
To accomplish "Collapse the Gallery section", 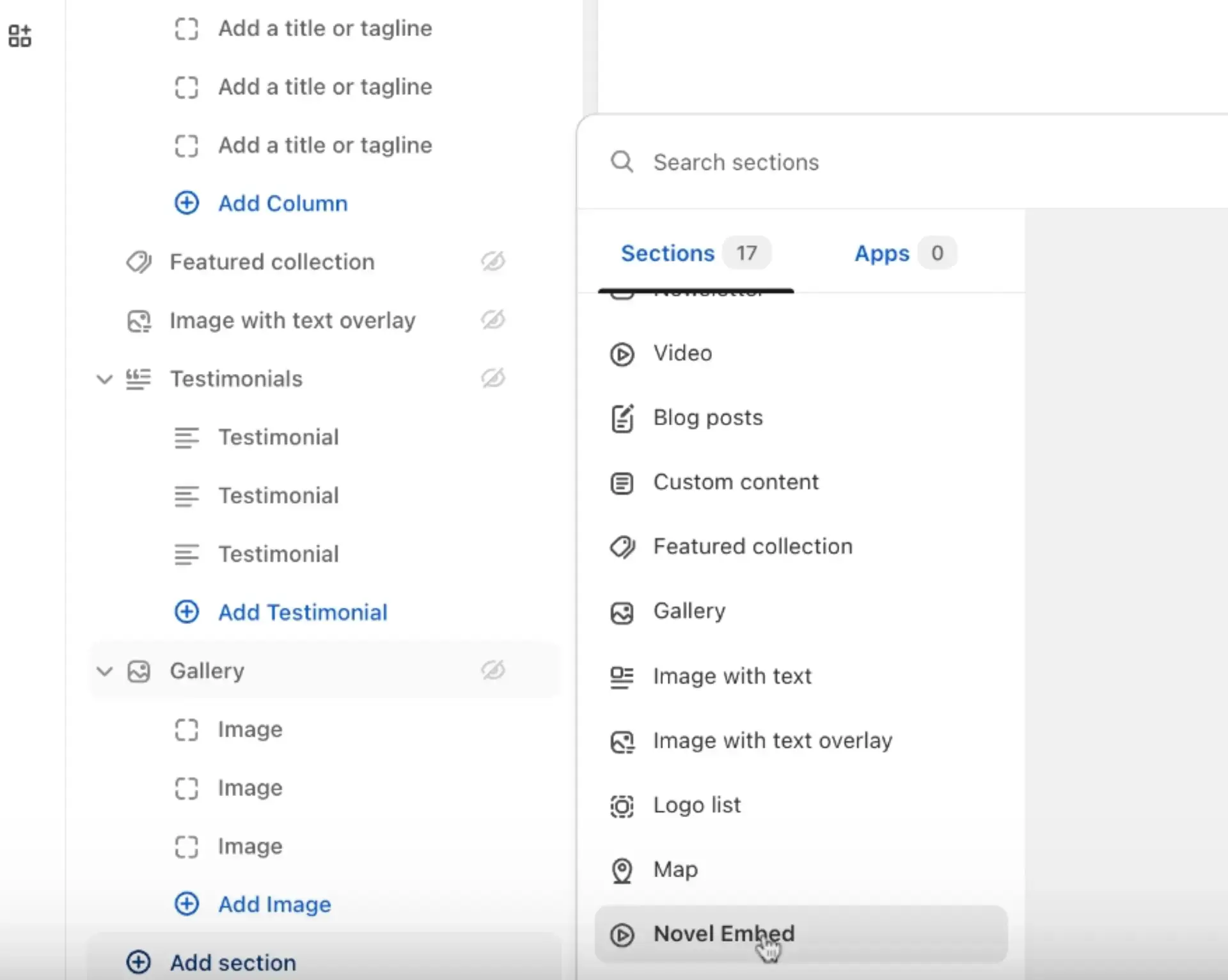I will tap(103, 670).
